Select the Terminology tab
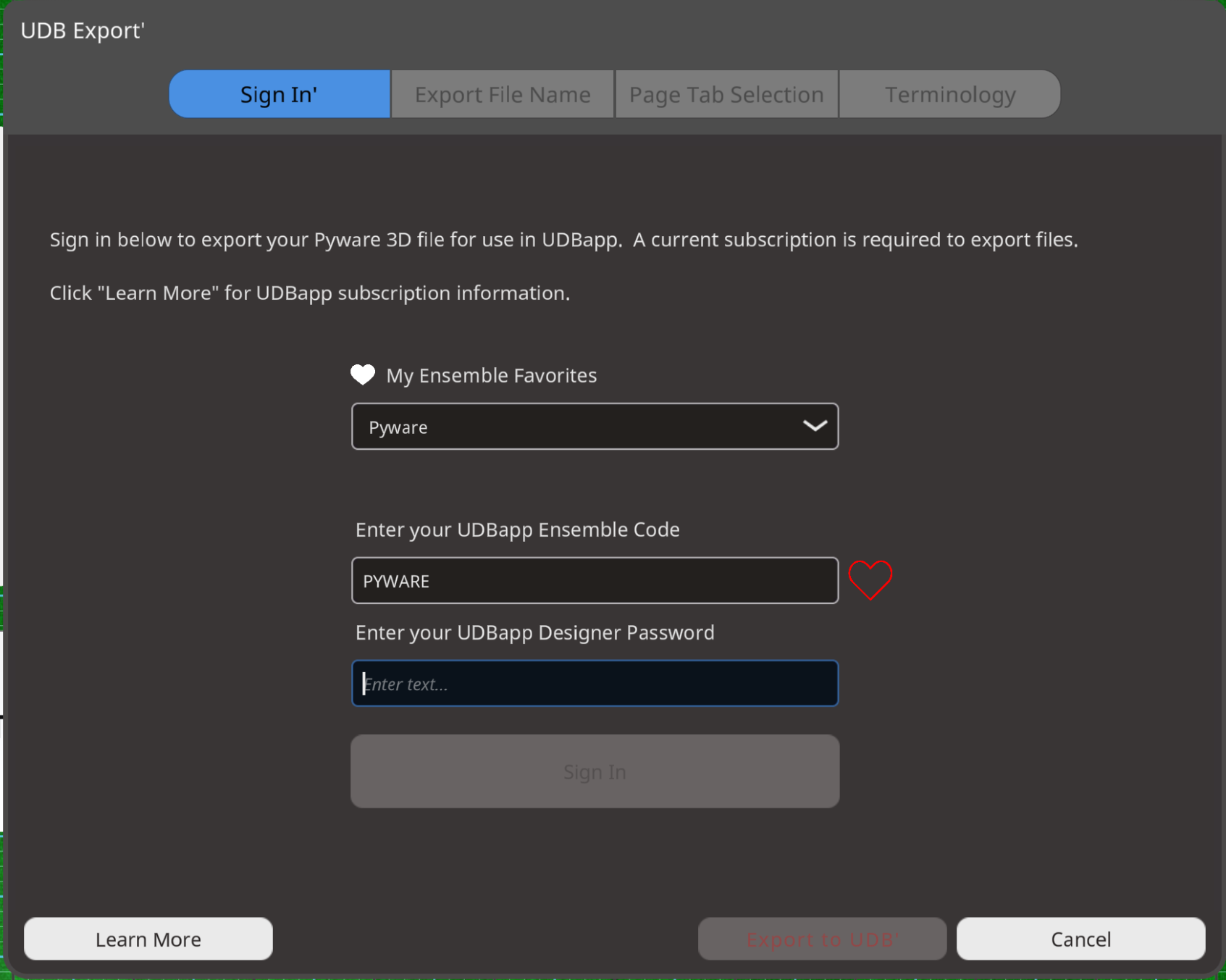Screen dimensions: 1226x980 (x=949, y=94)
